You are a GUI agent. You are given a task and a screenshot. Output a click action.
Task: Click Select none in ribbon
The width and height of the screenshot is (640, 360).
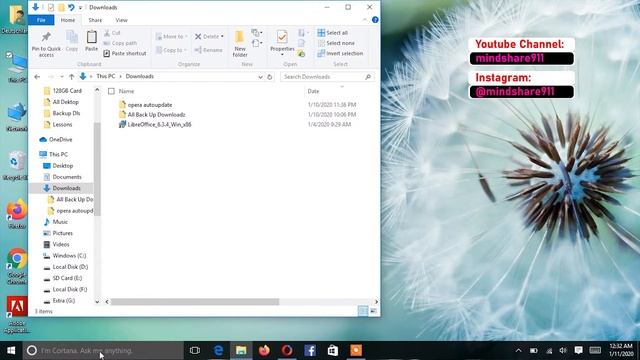336,43
